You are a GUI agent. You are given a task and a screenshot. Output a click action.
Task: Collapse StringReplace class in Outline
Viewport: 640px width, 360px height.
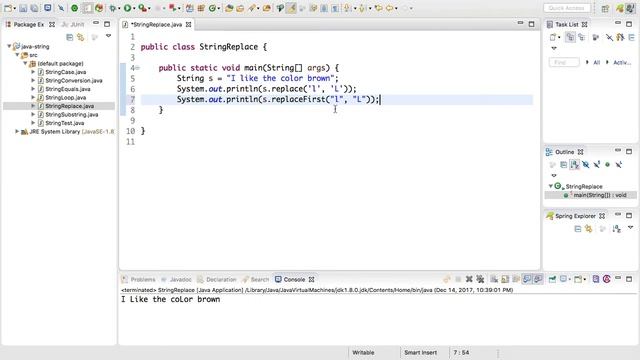pos(551,186)
